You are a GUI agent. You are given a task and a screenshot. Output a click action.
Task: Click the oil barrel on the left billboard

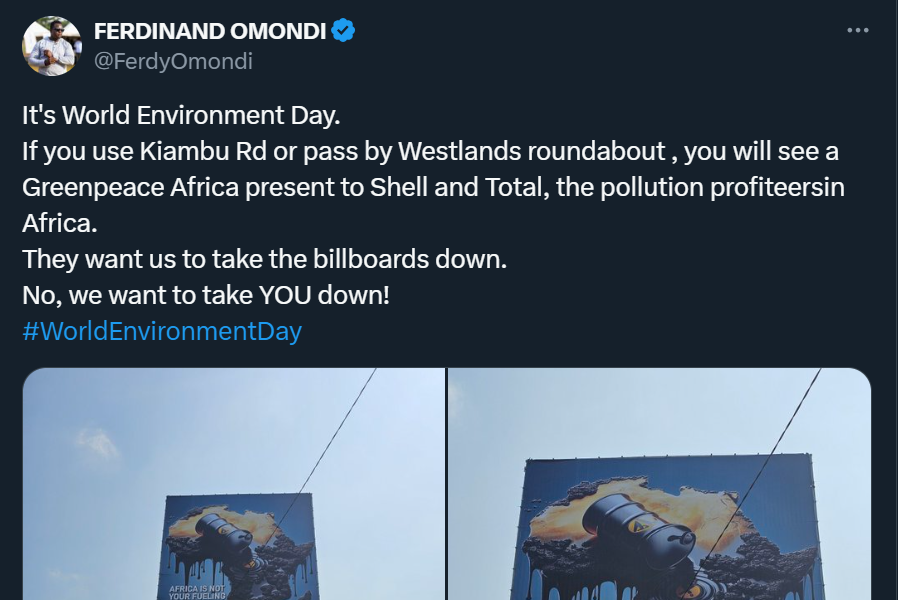224,532
